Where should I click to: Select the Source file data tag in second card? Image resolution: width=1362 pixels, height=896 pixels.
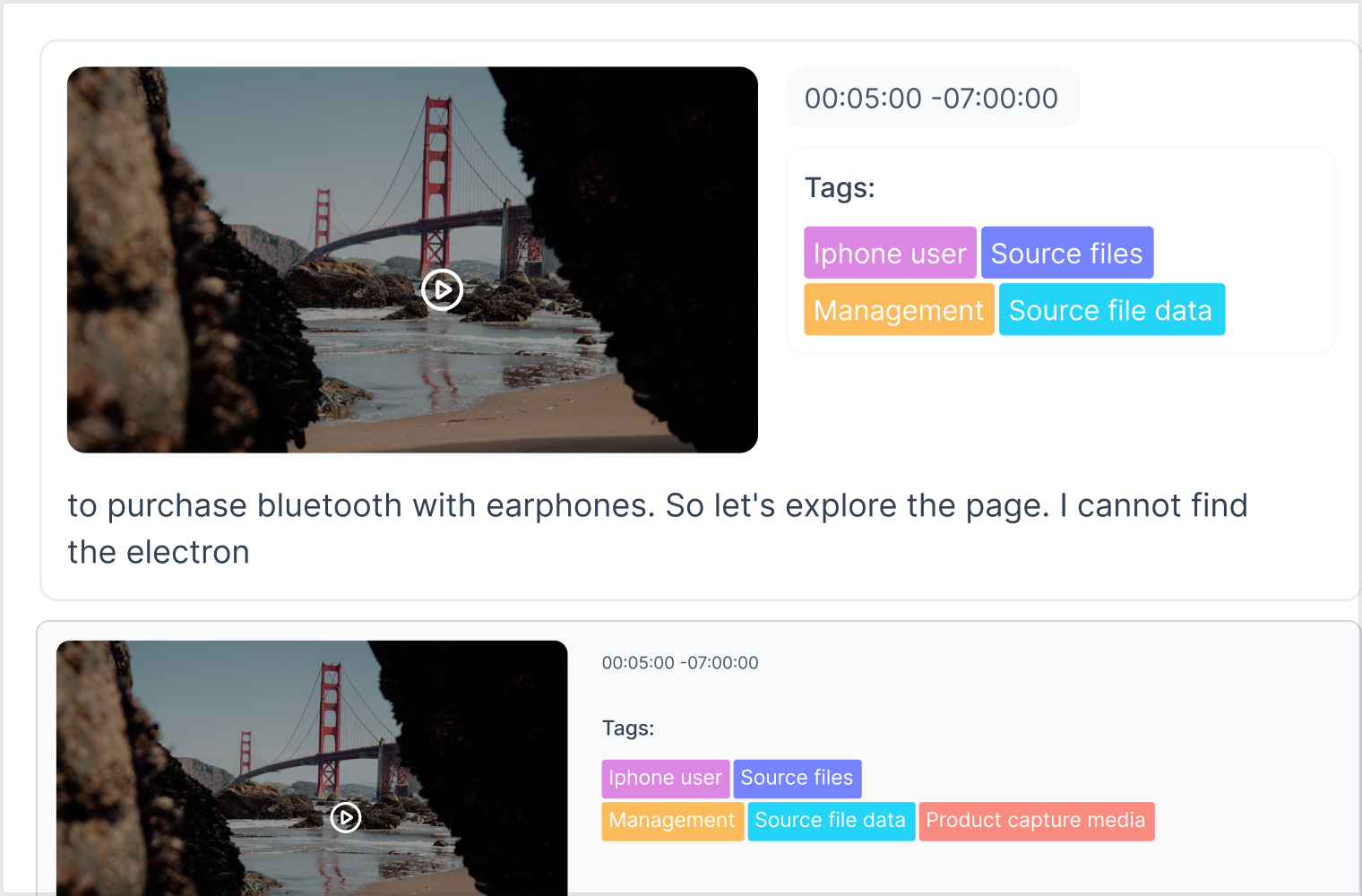[831, 821]
